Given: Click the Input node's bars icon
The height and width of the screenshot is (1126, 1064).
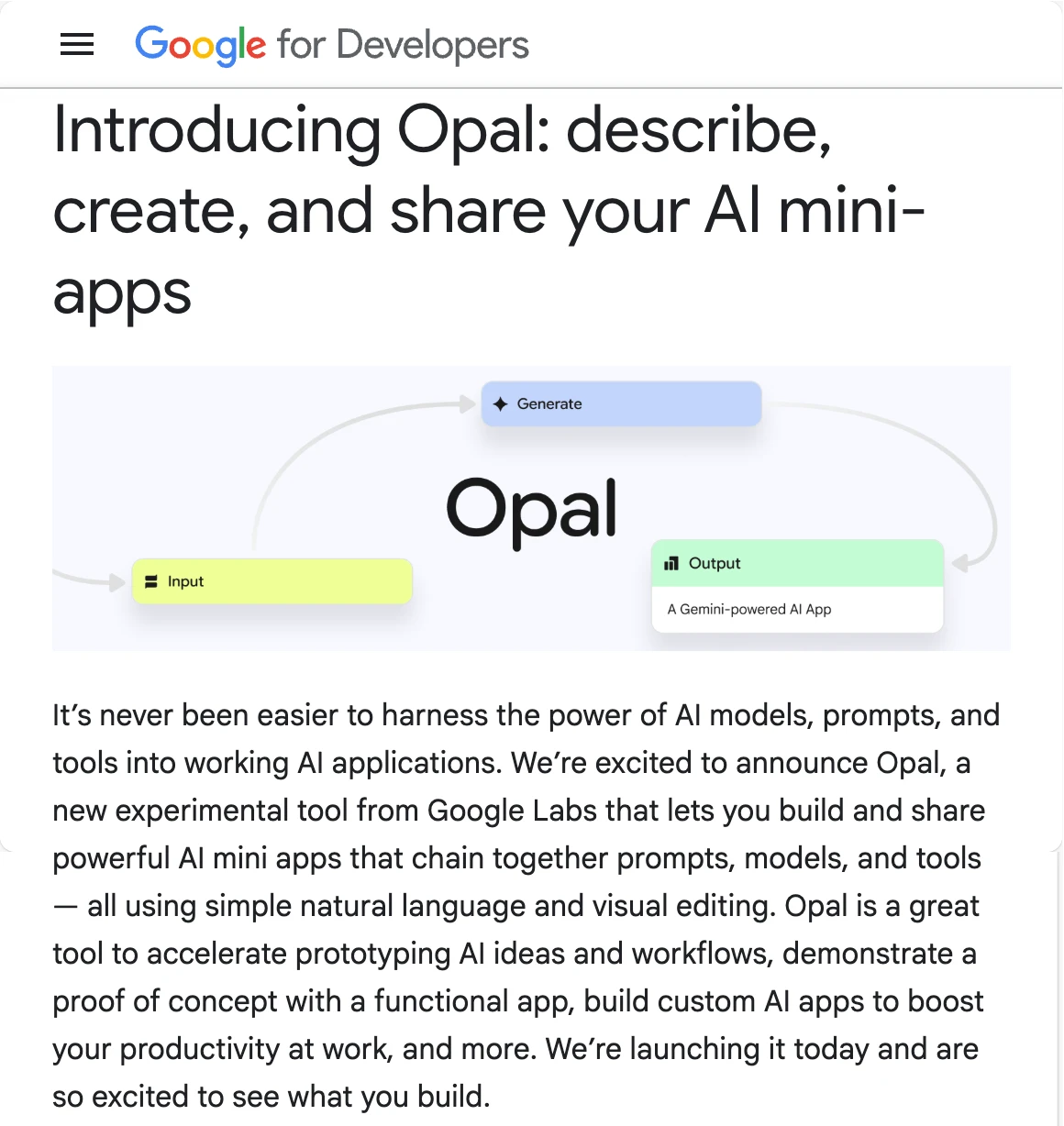Looking at the screenshot, I should 151,581.
